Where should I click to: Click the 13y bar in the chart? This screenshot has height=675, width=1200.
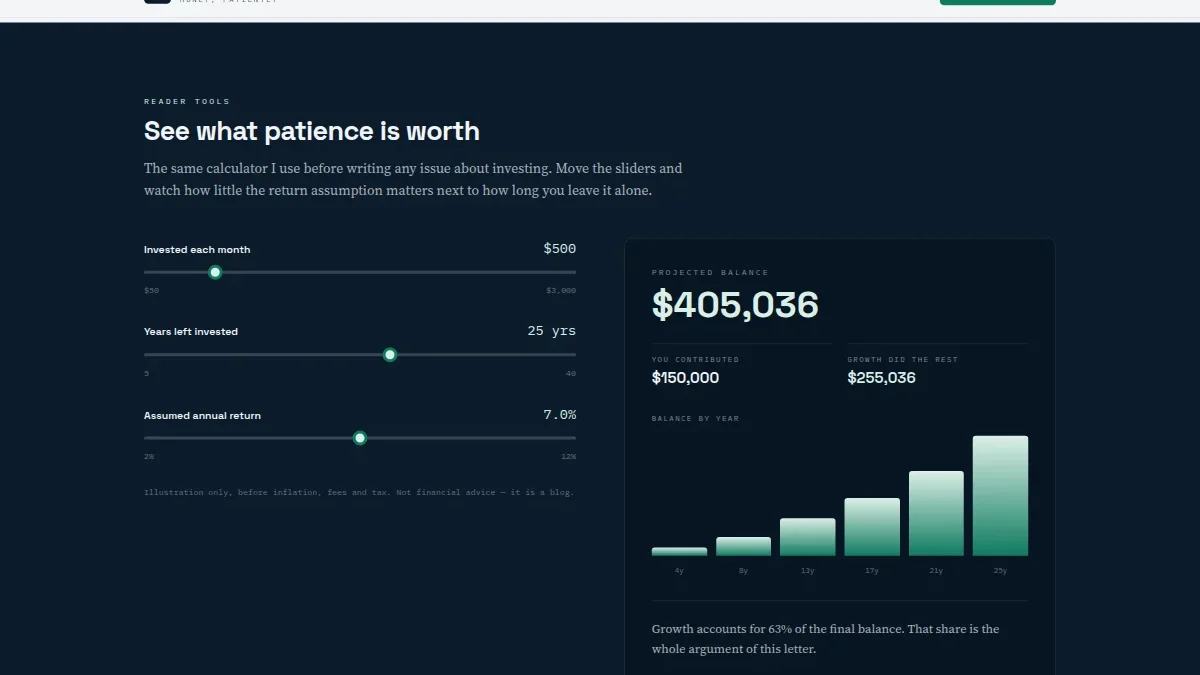point(808,537)
